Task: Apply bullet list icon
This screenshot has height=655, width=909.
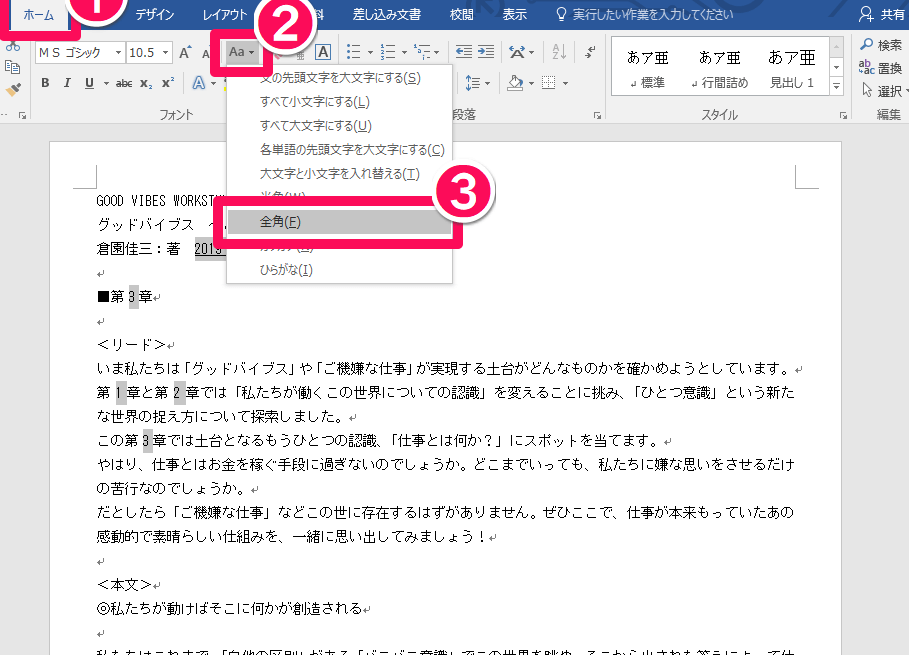Action: [x=353, y=52]
